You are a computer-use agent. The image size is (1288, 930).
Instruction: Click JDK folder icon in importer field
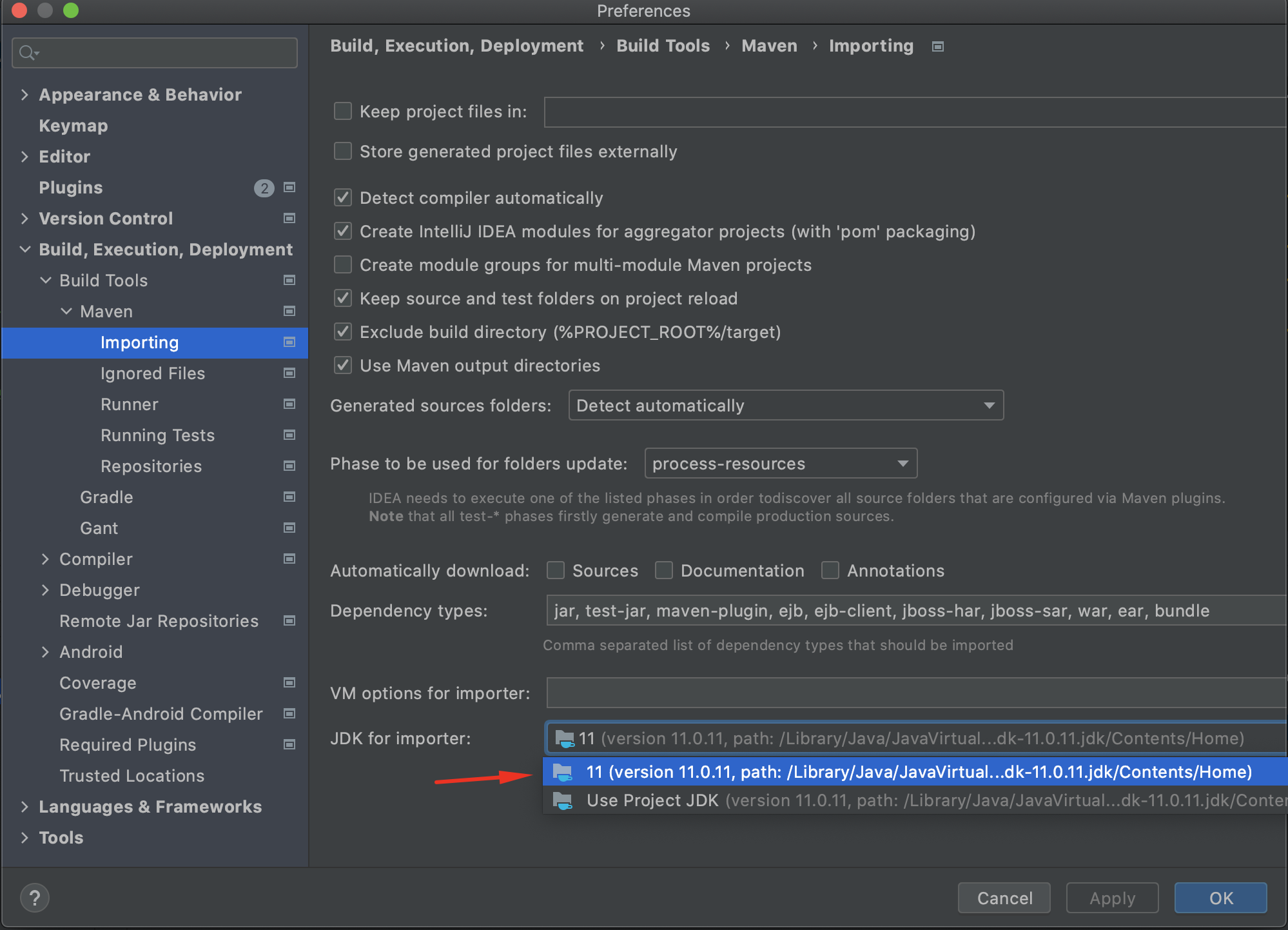point(565,738)
